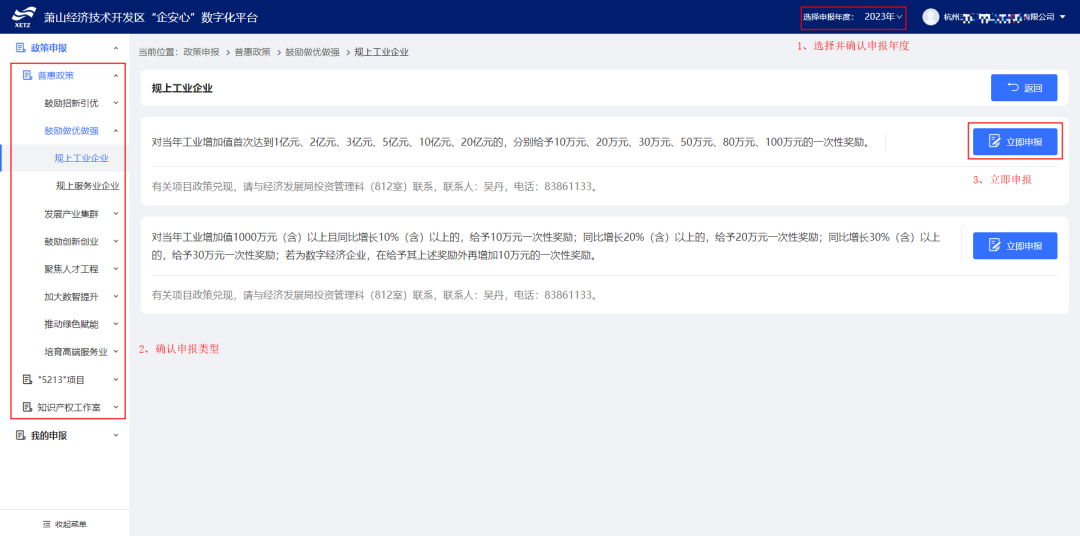The width and height of the screenshot is (1080, 536).
Task: Click the company name in the header
Action: pyautogui.click(x=998, y=17)
